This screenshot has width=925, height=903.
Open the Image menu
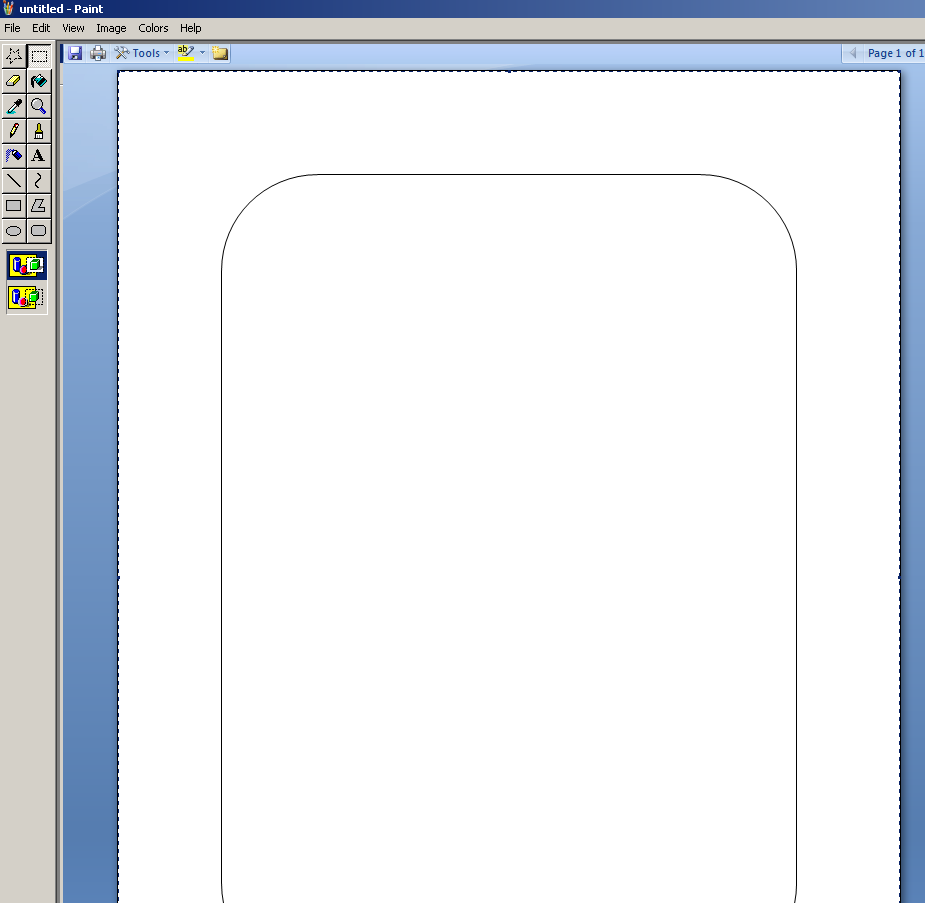tap(111, 28)
